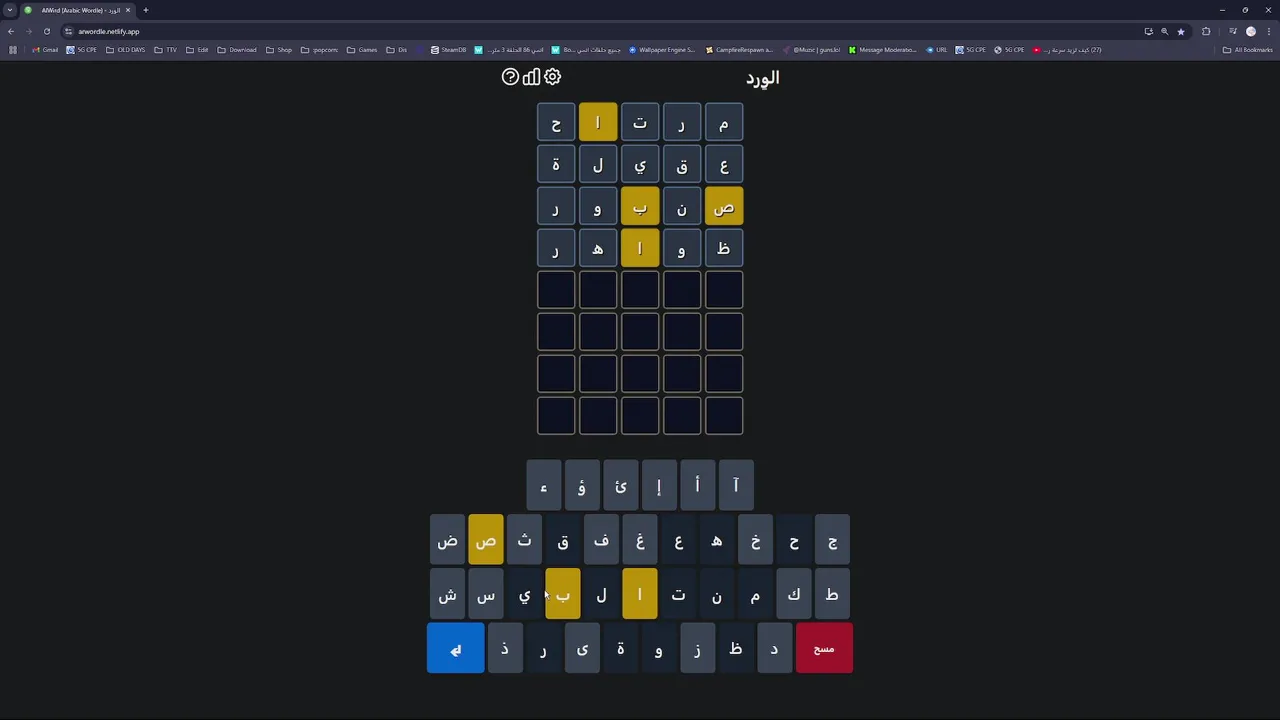The width and height of the screenshot is (1280, 720).
Task: Open the CampfireRespawn bookmark
Action: click(x=739, y=50)
